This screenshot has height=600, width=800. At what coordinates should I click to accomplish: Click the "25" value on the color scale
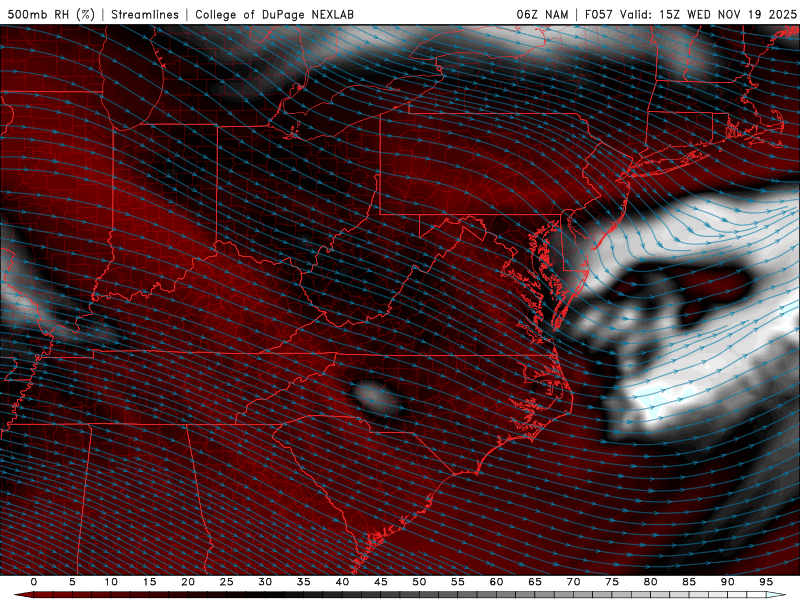(x=227, y=582)
